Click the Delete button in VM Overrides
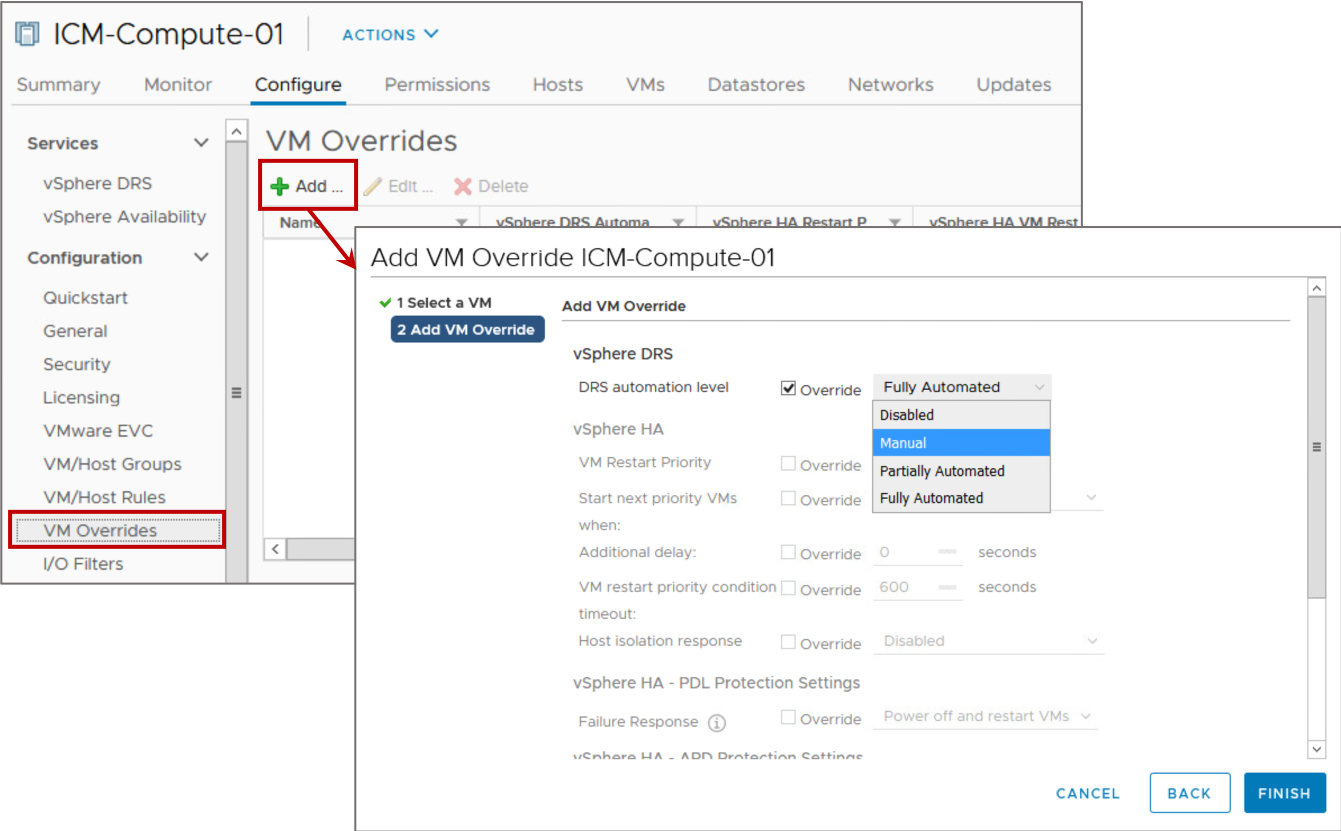Screen dimensions: 1341x831 point(491,186)
